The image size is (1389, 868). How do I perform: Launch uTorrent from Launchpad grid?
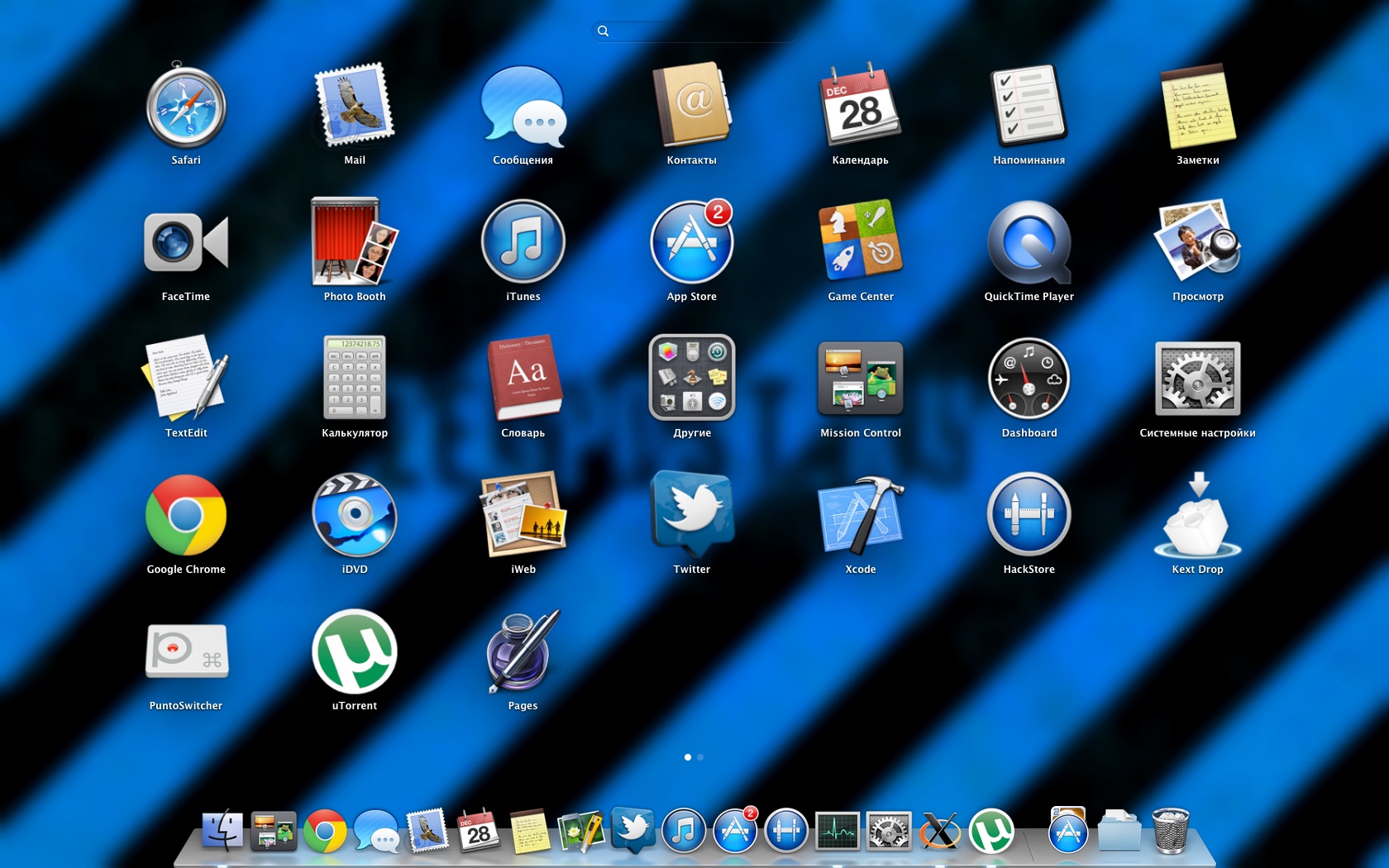click(355, 651)
